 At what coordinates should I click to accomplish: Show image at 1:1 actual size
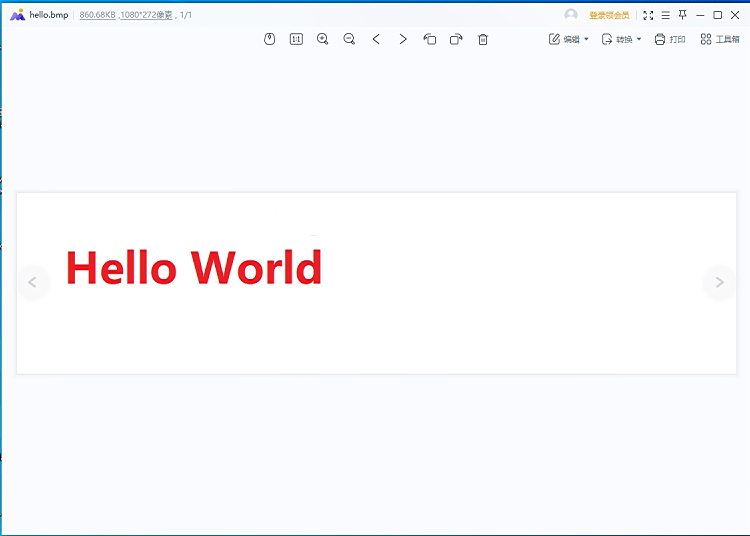[x=296, y=39]
